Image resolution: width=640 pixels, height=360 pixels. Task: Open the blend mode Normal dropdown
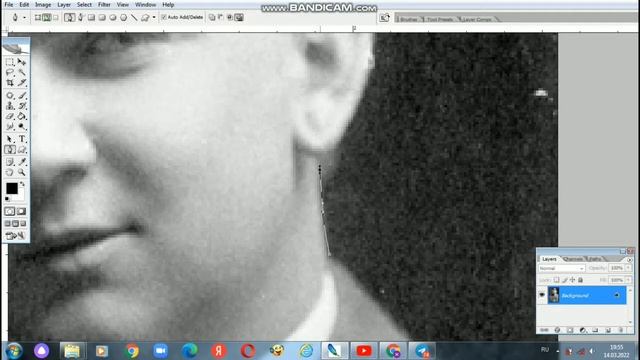click(561, 268)
